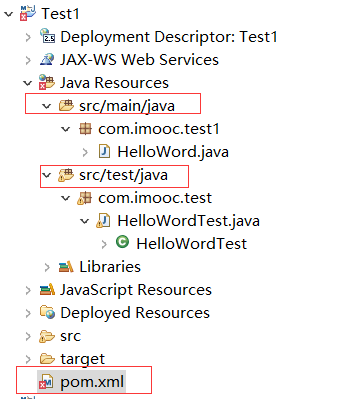Collapse the com.imooc.test package
362x399 pixels.
66,198
